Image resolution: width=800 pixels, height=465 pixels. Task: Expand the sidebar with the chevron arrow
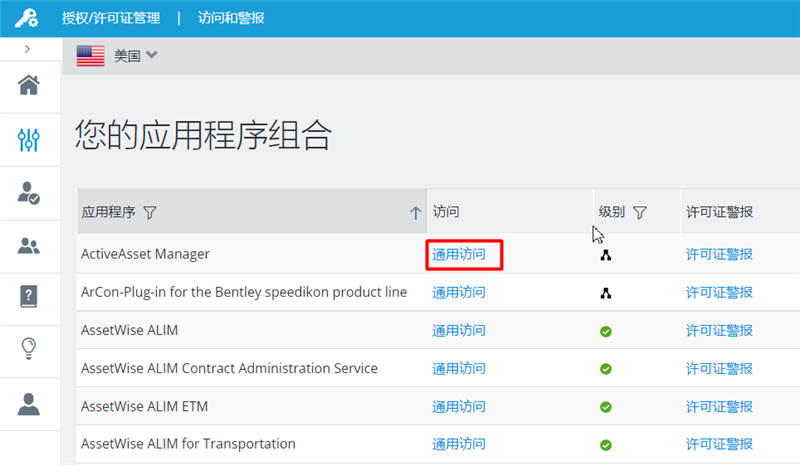pos(28,48)
